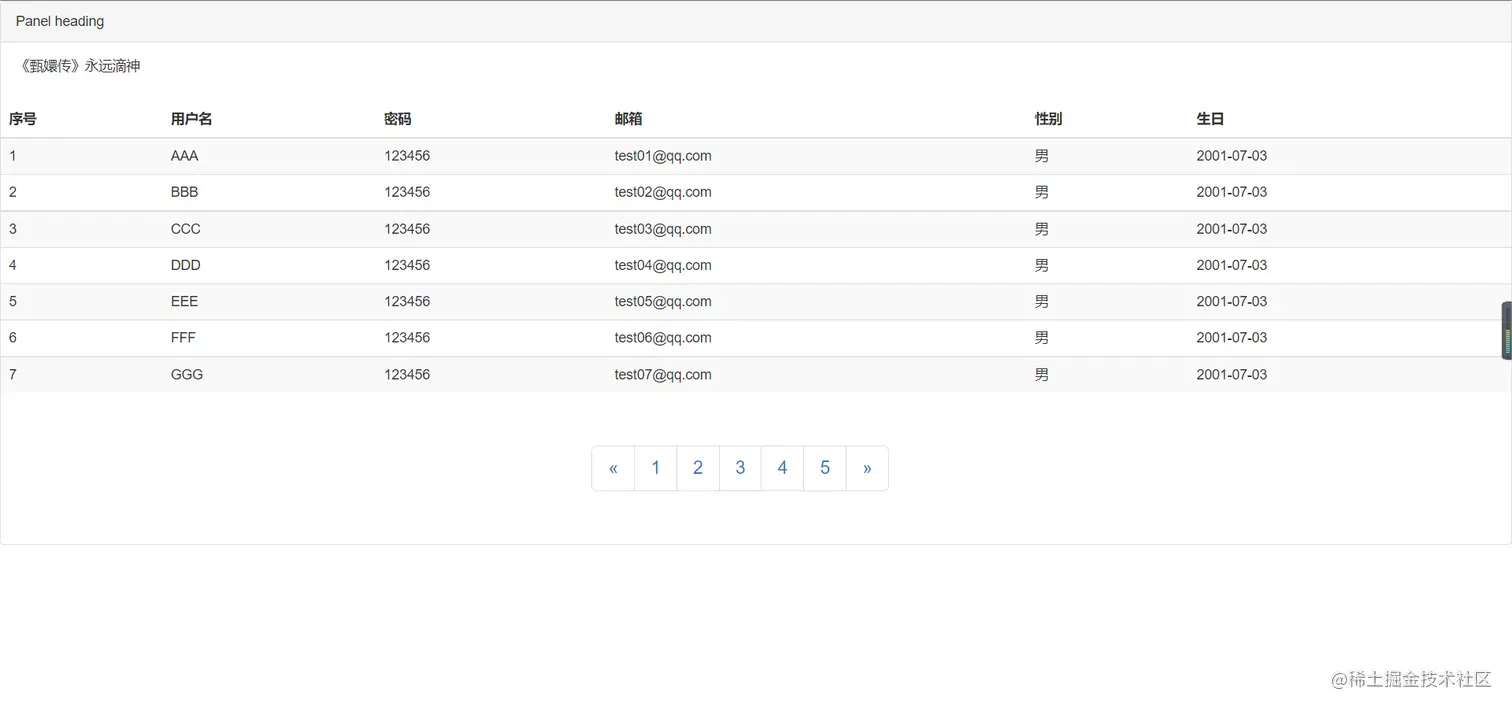
Task: Click email test03@qq.com
Action: click(x=663, y=229)
